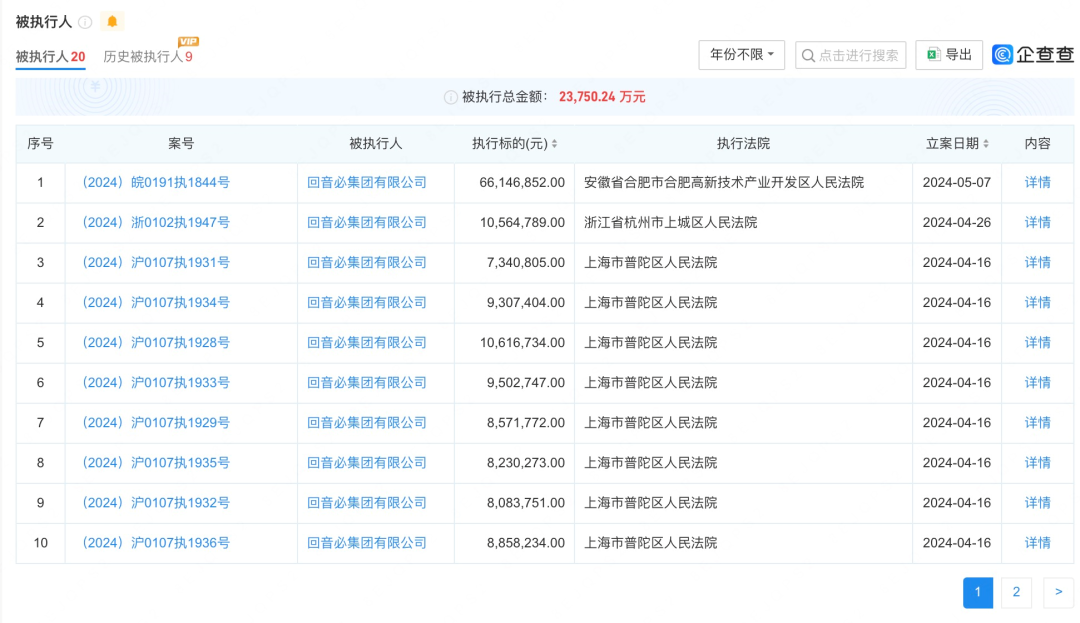The width and height of the screenshot is (1080, 623).
Task: Click the info icon before 被执行总金额
Action: click(451, 97)
